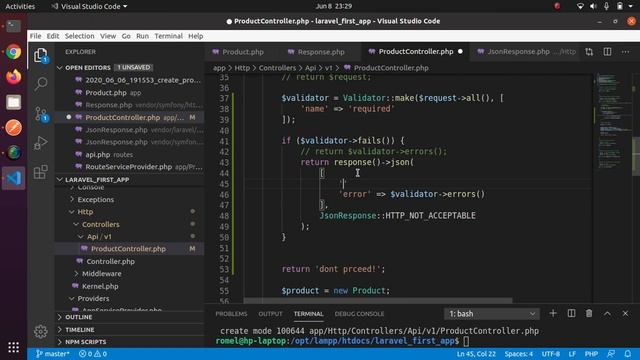This screenshot has width=640, height=360.
Task: Switch to the OUTPUT panel tab
Action: tap(270, 313)
